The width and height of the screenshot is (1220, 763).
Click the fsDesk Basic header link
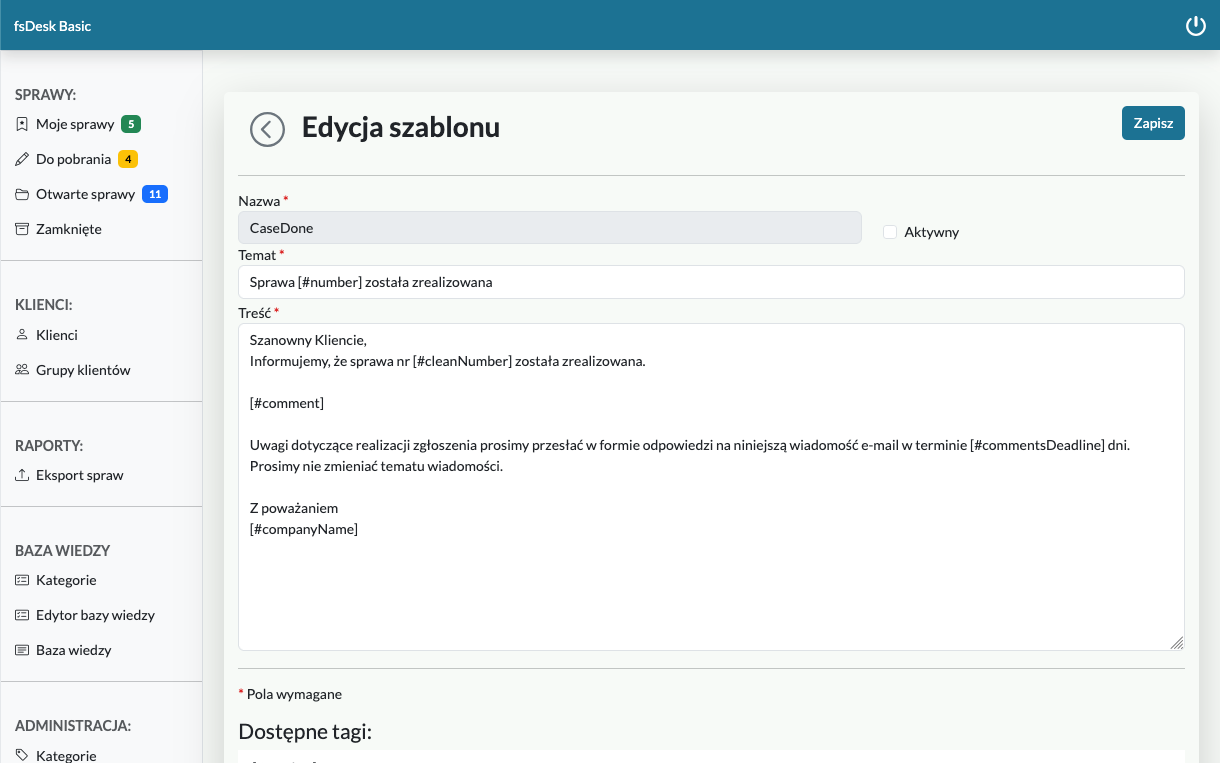point(53,26)
